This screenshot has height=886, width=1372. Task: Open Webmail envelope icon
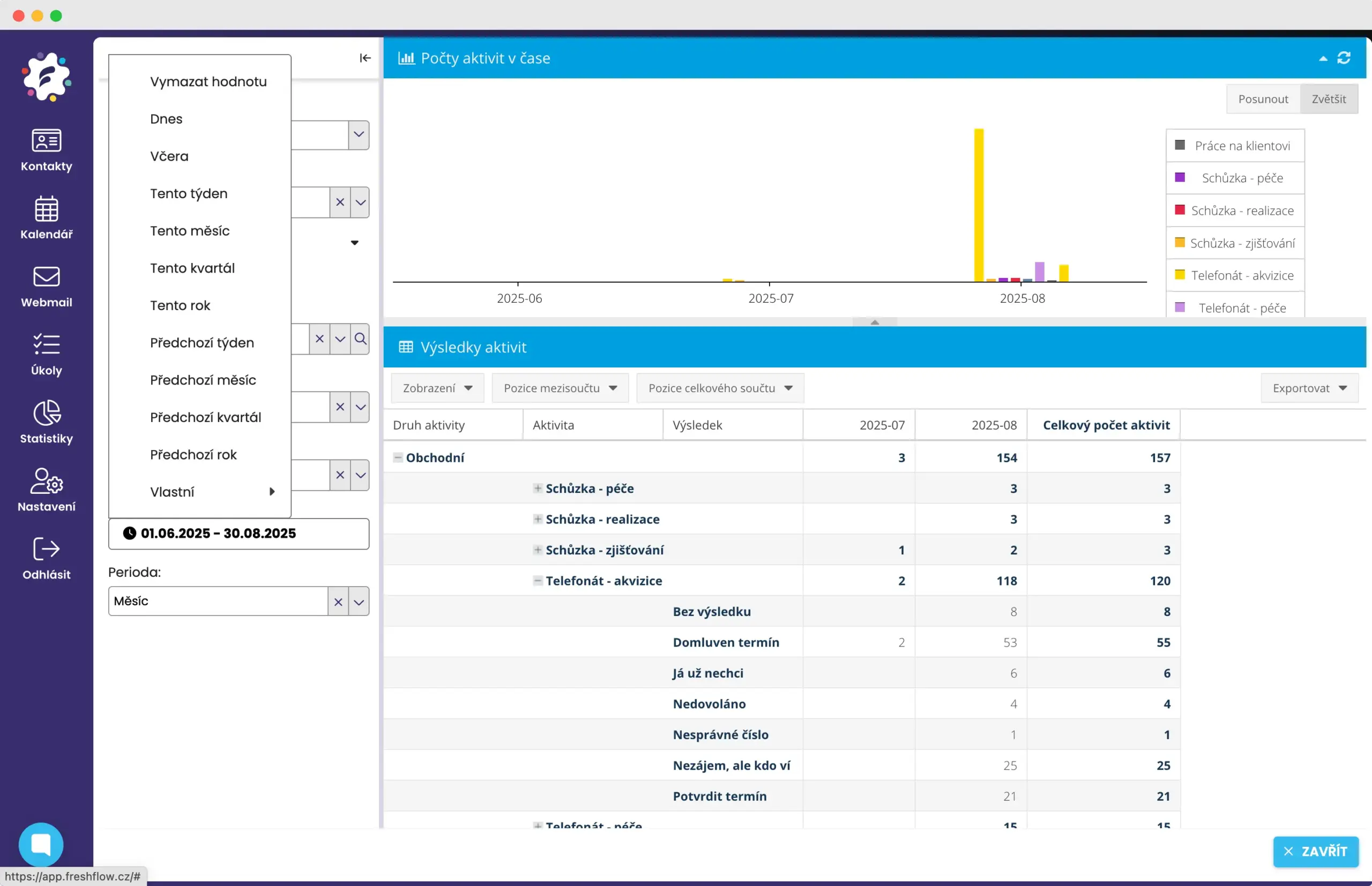(46, 286)
